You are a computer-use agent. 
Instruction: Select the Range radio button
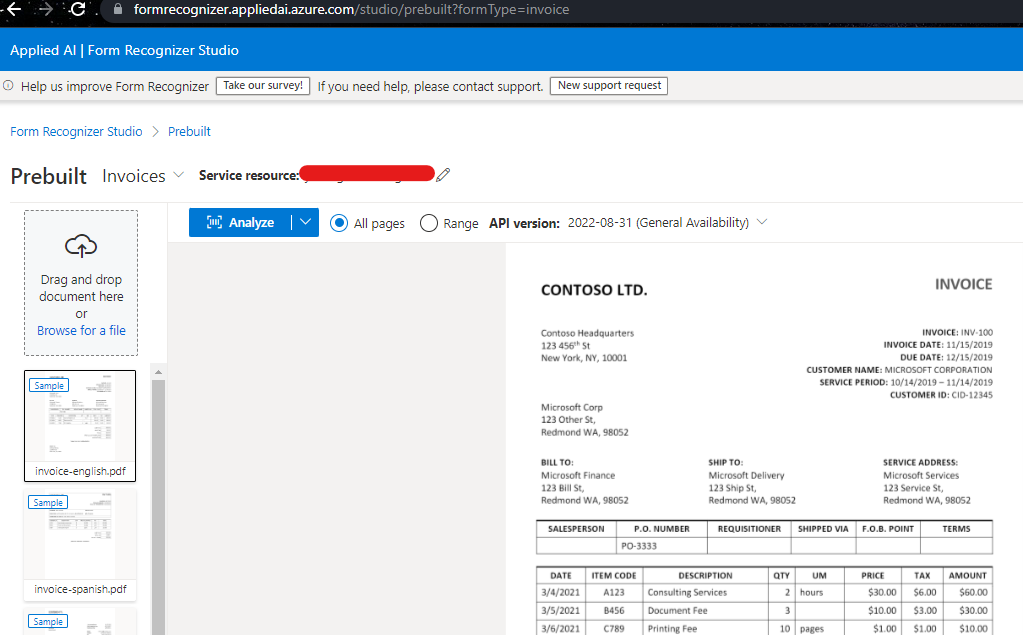[x=429, y=223]
